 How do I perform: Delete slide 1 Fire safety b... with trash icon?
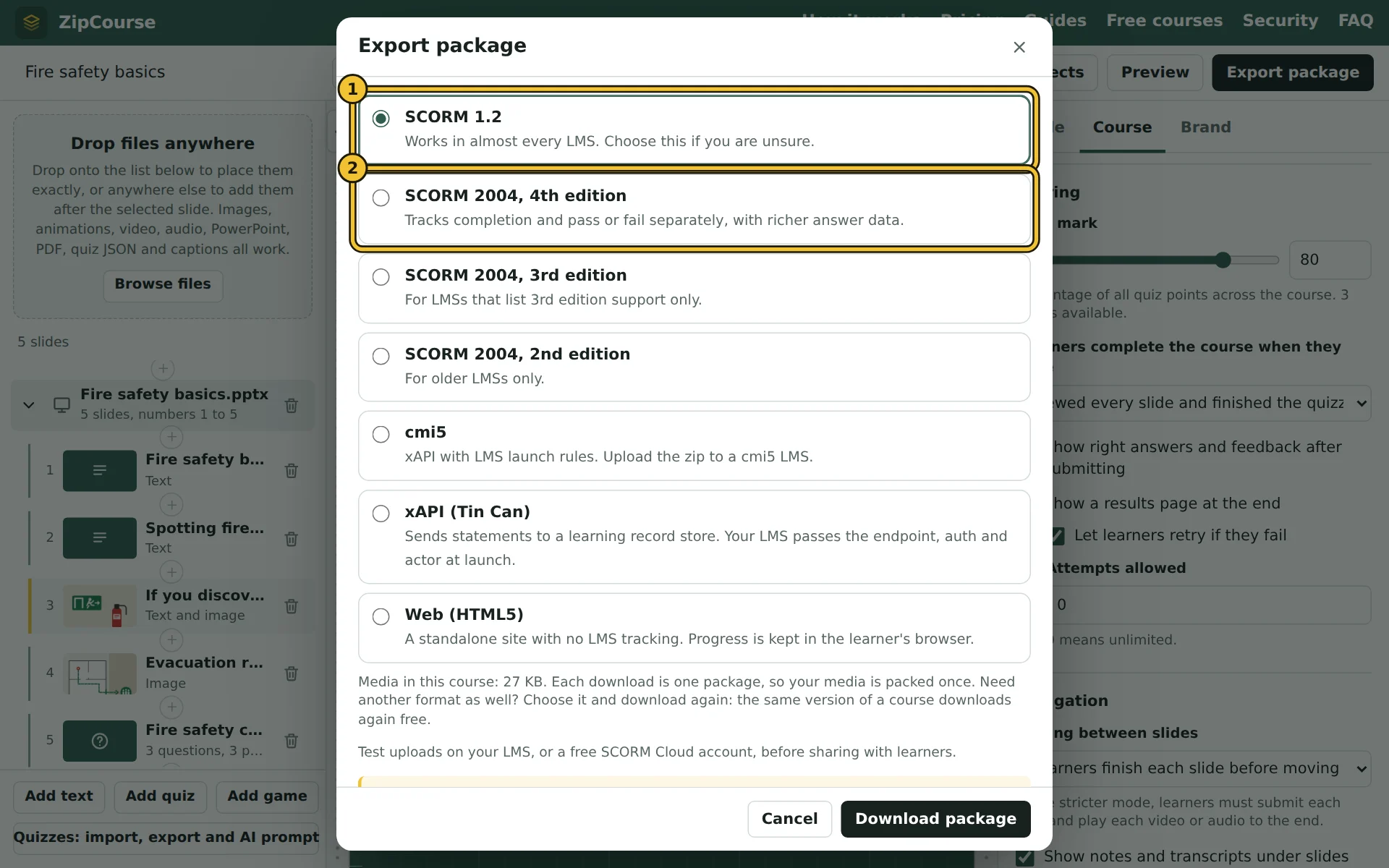(292, 471)
